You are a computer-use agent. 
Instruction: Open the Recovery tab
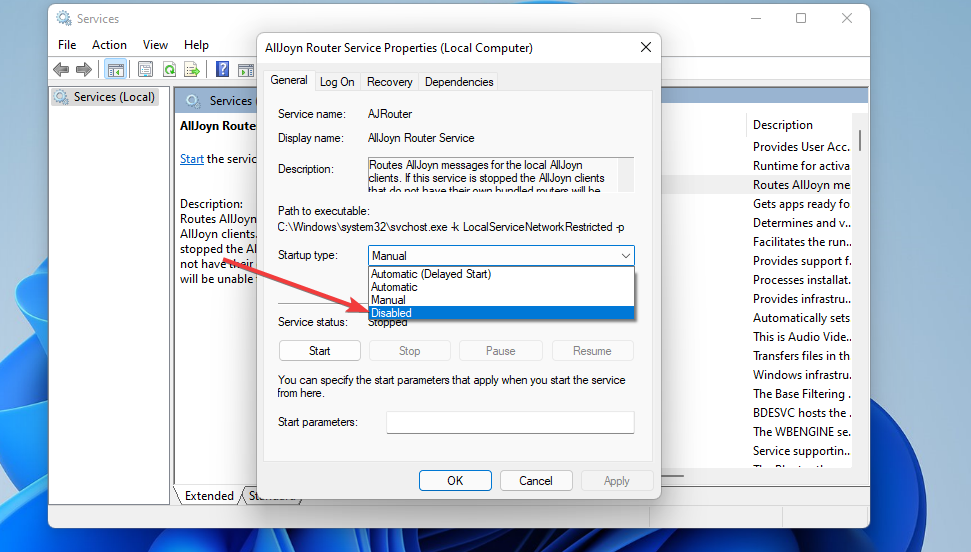390,82
